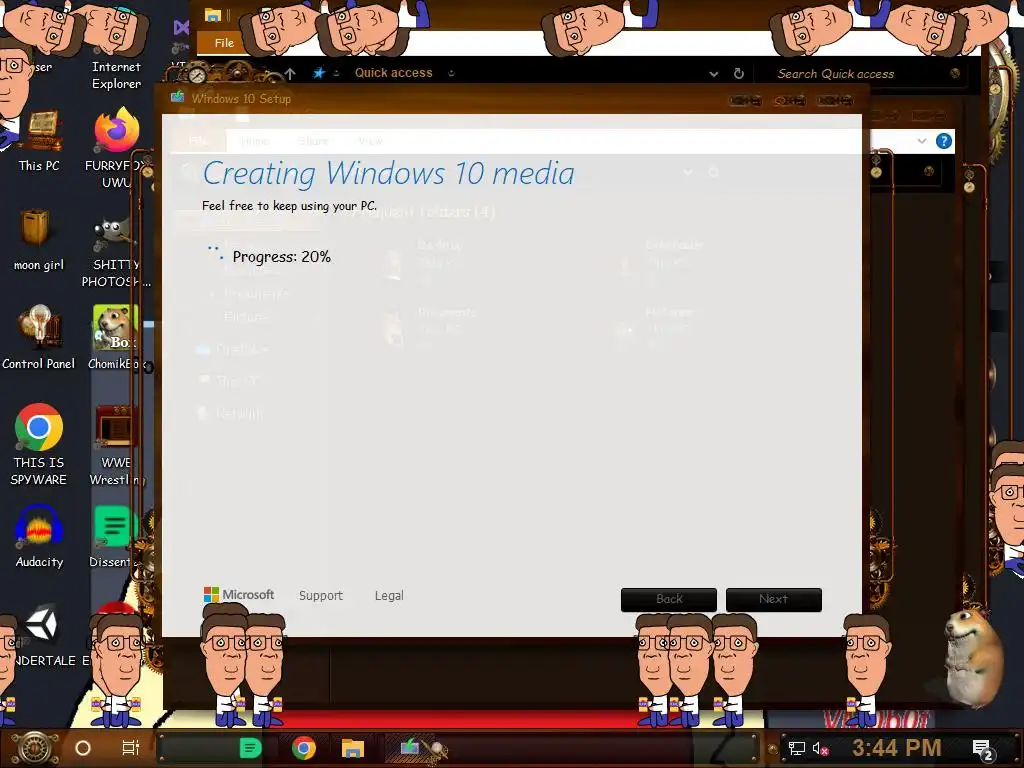Expand chevron beside the star in address bar
The image size is (1024, 768).
click(x=336, y=74)
